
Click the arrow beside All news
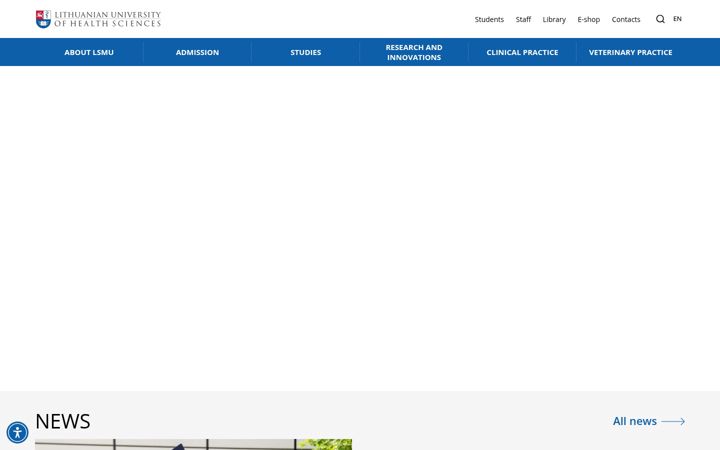(x=673, y=422)
